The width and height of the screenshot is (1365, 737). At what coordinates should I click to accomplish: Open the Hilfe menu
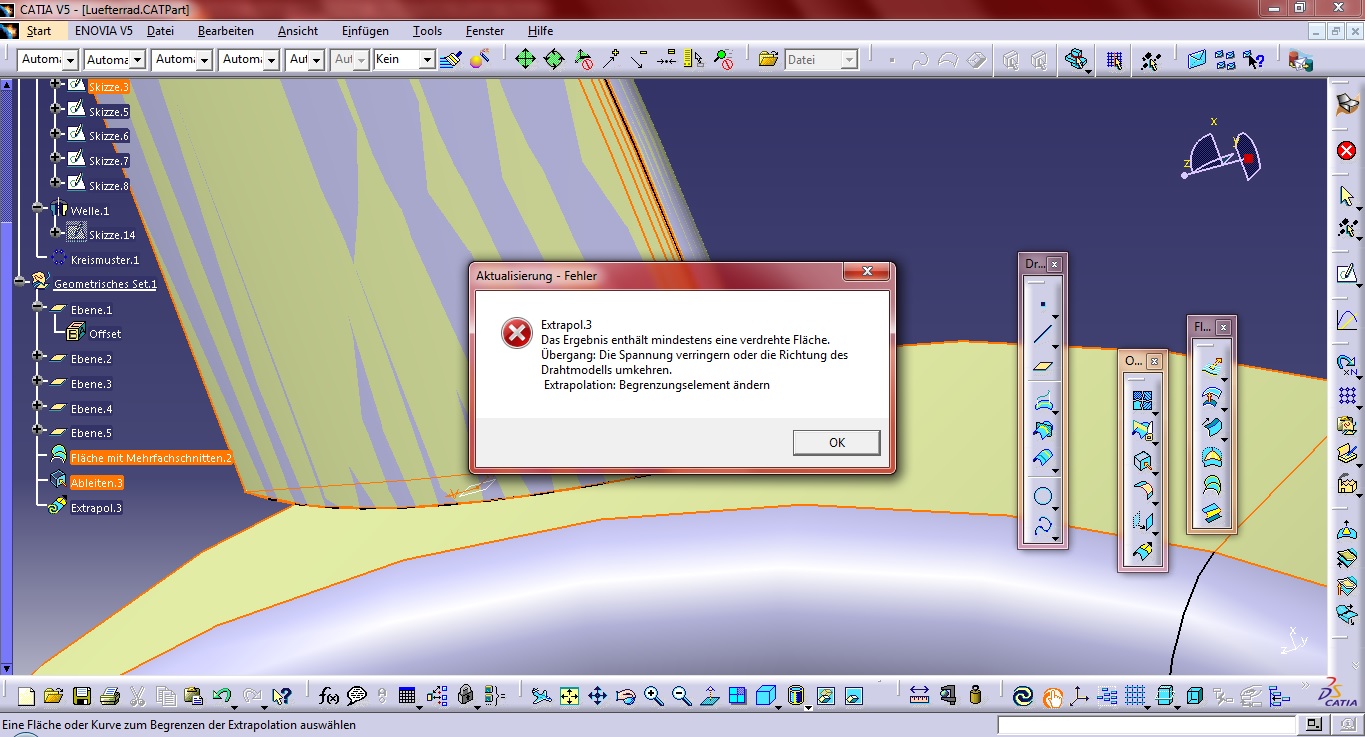pyautogui.click(x=540, y=31)
